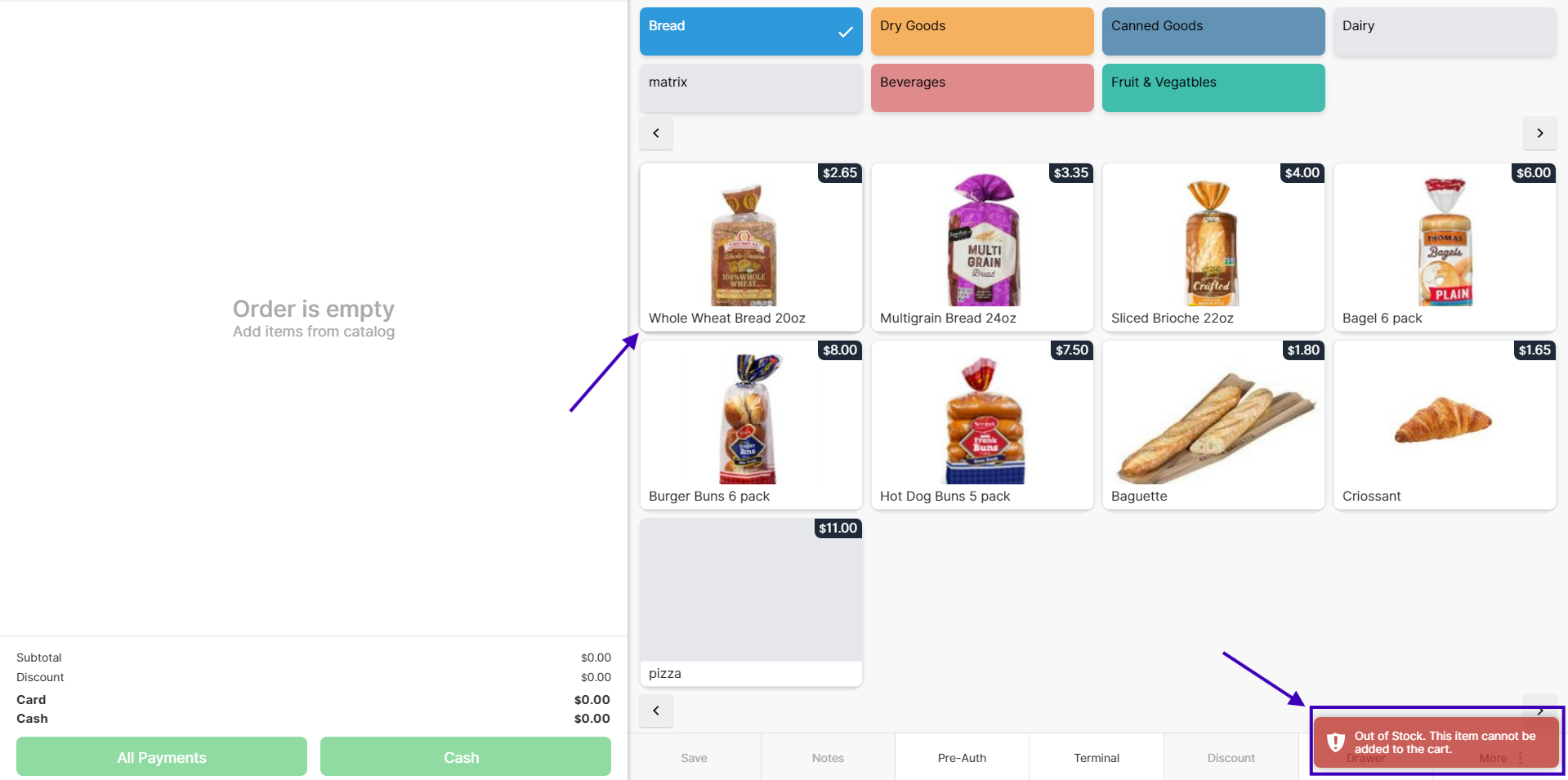Switch to Canned Goods category
The width and height of the screenshot is (1568, 780).
(x=1213, y=31)
